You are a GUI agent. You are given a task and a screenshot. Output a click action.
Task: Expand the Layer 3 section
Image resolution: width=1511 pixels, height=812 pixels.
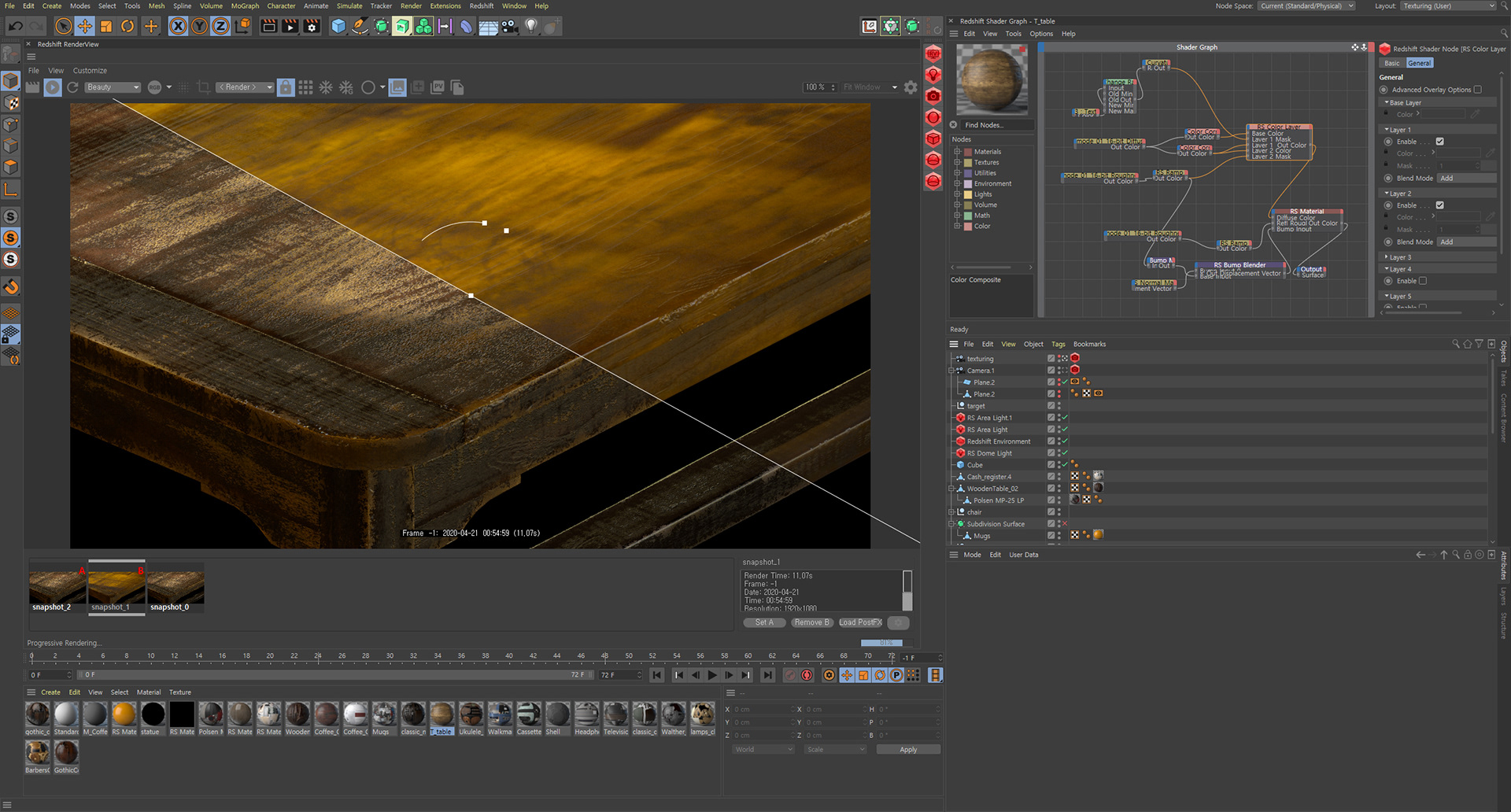coord(1387,257)
